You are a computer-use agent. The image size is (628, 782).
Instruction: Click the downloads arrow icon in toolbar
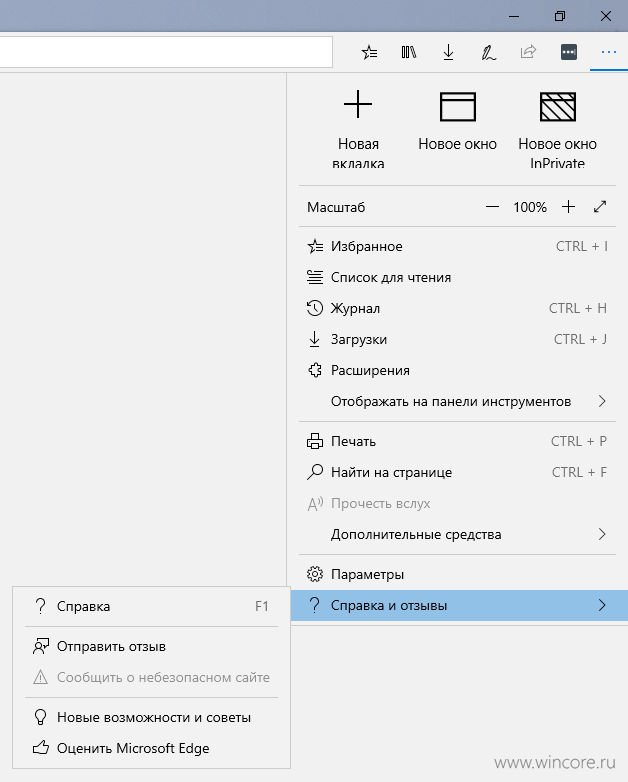click(448, 52)
